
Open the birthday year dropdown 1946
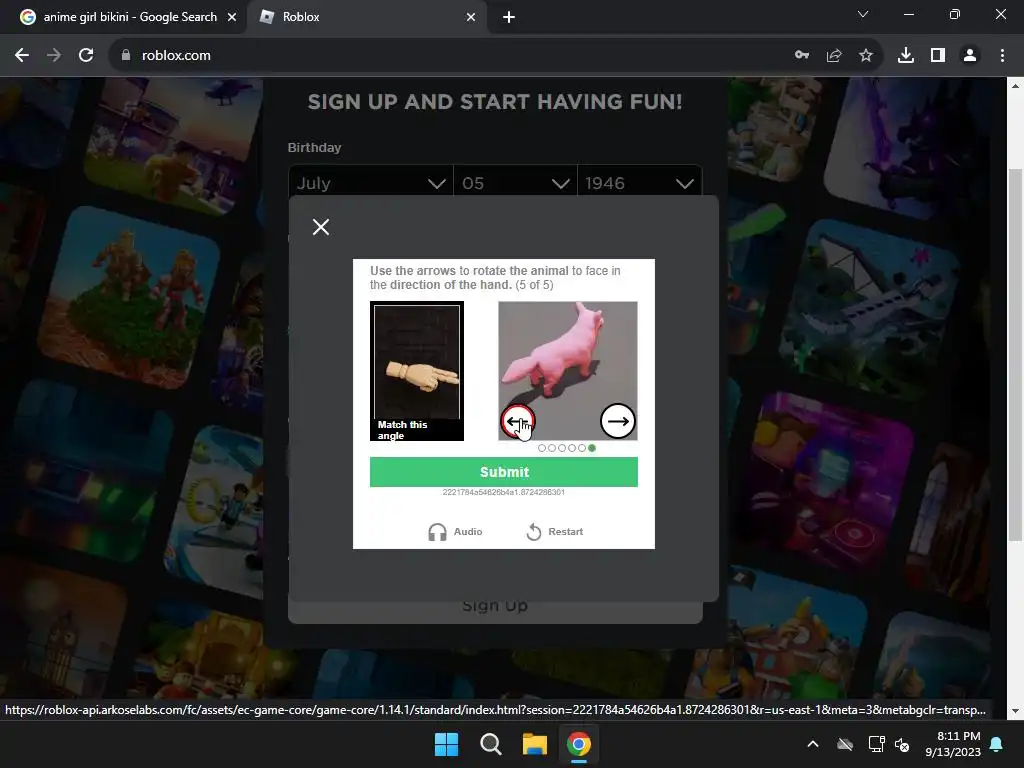pos(640,182)
